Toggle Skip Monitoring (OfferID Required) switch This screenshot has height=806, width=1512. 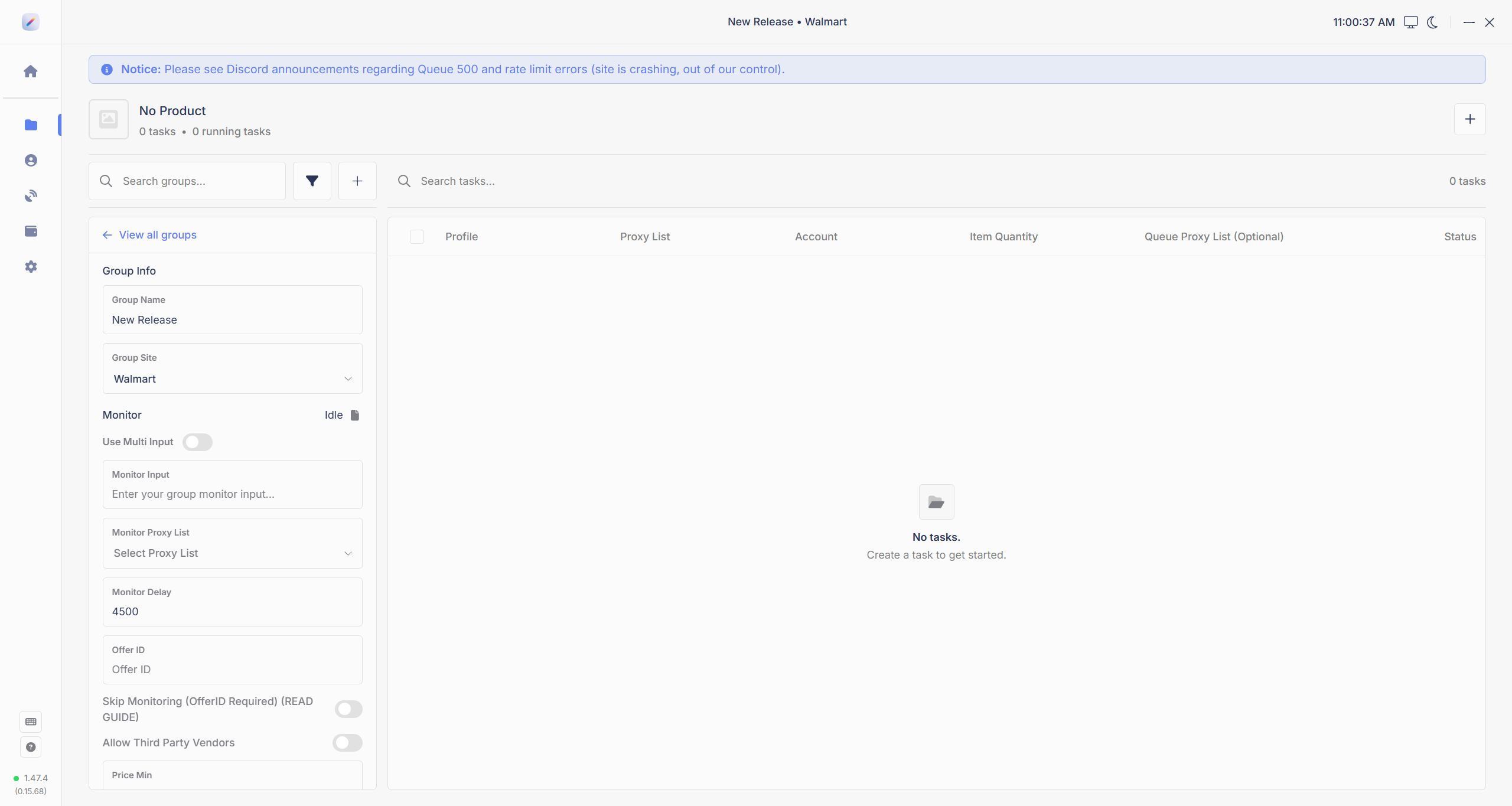coord(348,709)
